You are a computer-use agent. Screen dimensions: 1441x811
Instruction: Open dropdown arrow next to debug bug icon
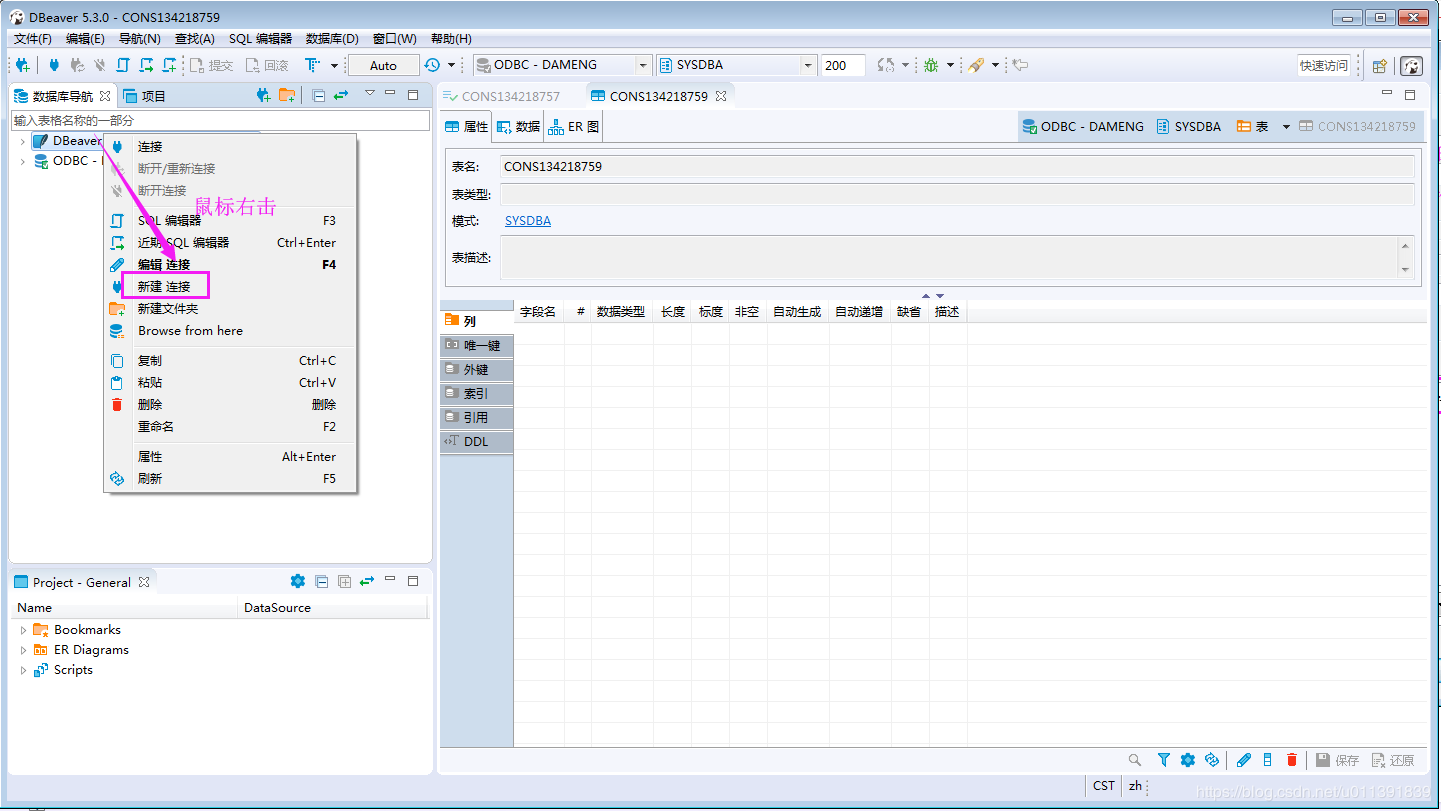click(x=951, y=66)
